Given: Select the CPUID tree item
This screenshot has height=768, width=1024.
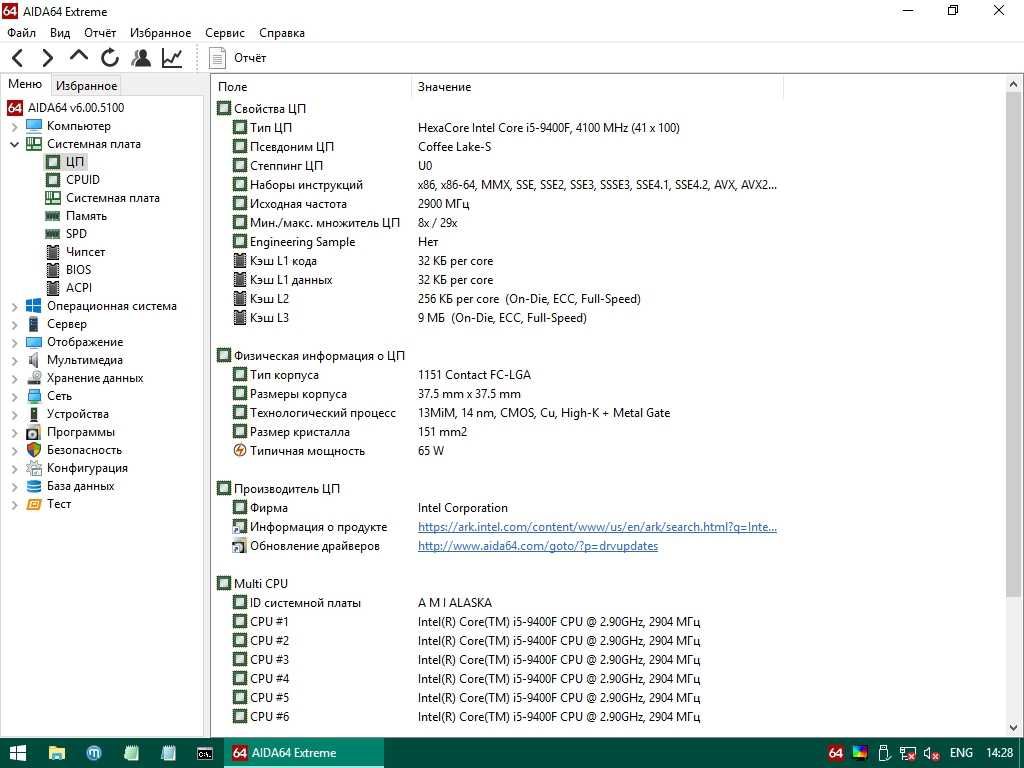Looking at the screenshot, I should pyautogui.click(x=83, y=180).
